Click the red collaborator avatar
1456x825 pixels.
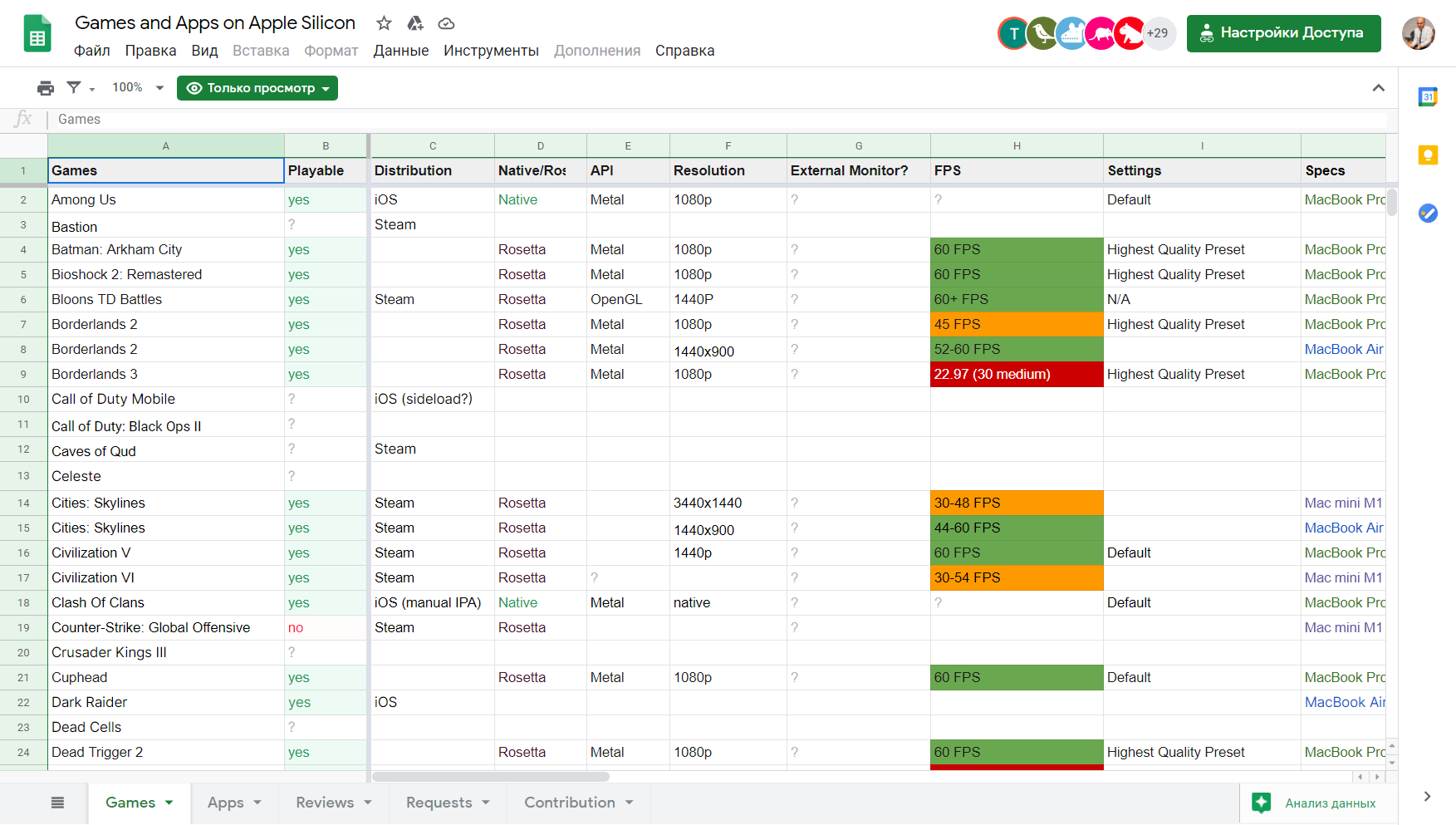[x=1130, y=33]
